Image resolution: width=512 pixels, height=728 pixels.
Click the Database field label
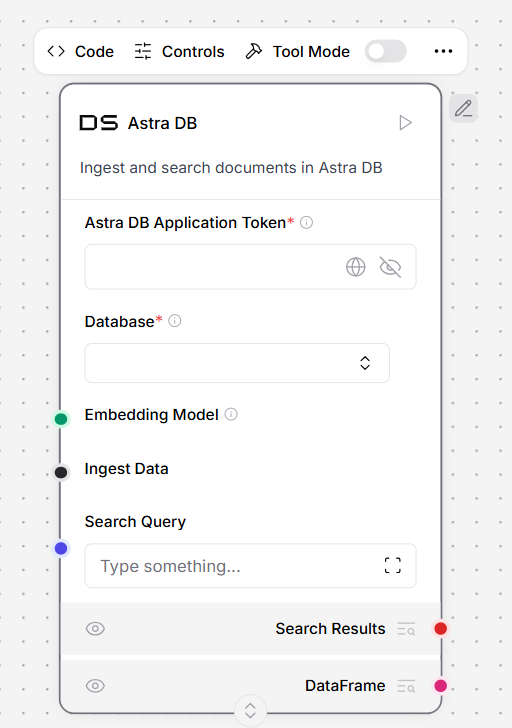[x=119, y=322]
